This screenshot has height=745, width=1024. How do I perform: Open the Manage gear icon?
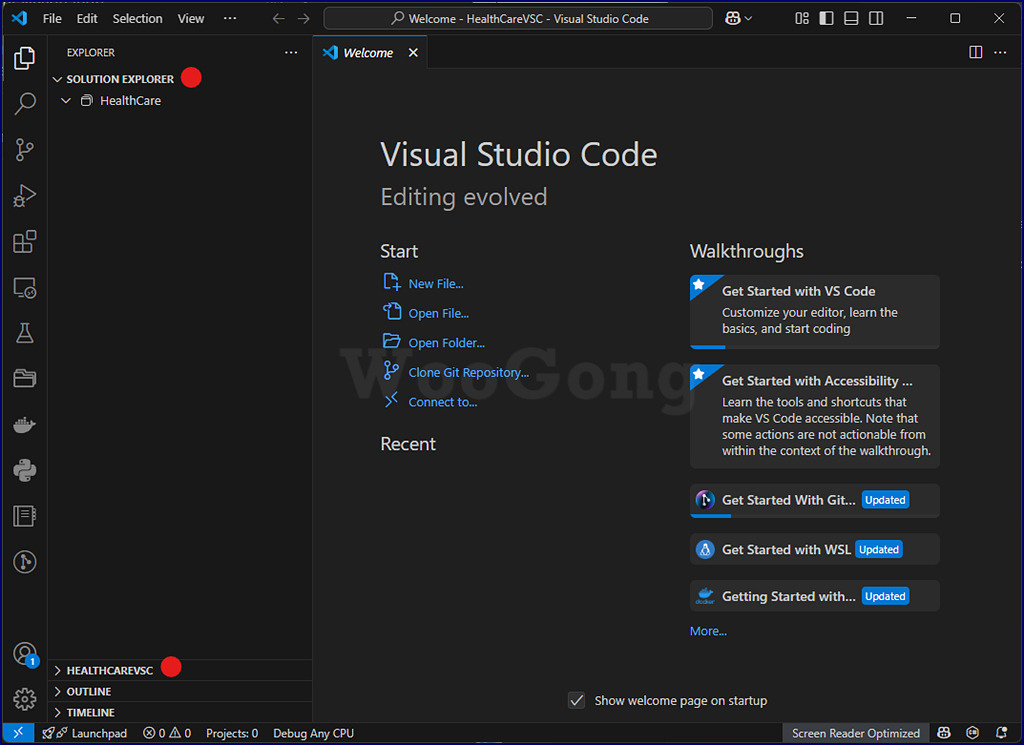[x=25, y=699]
